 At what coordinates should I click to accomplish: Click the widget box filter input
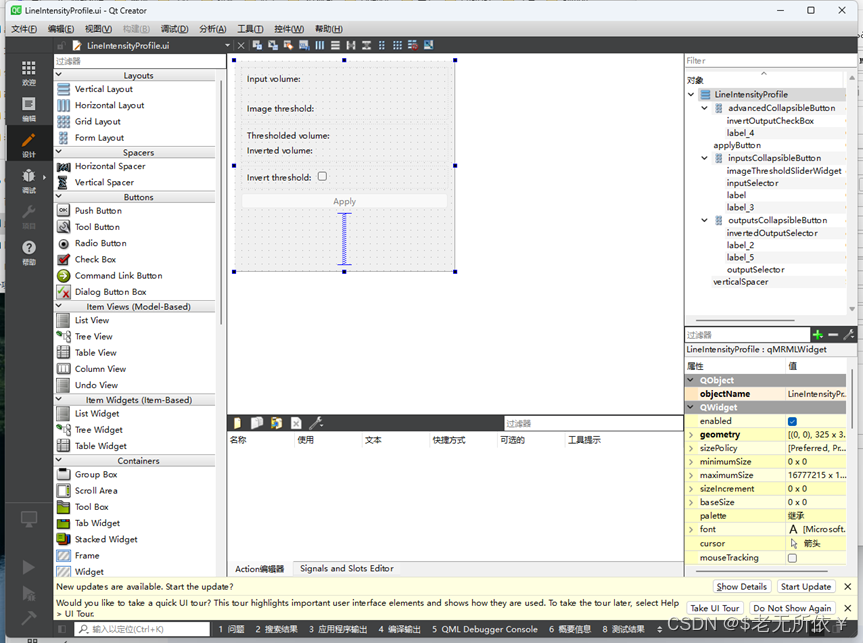click(140, 61)
